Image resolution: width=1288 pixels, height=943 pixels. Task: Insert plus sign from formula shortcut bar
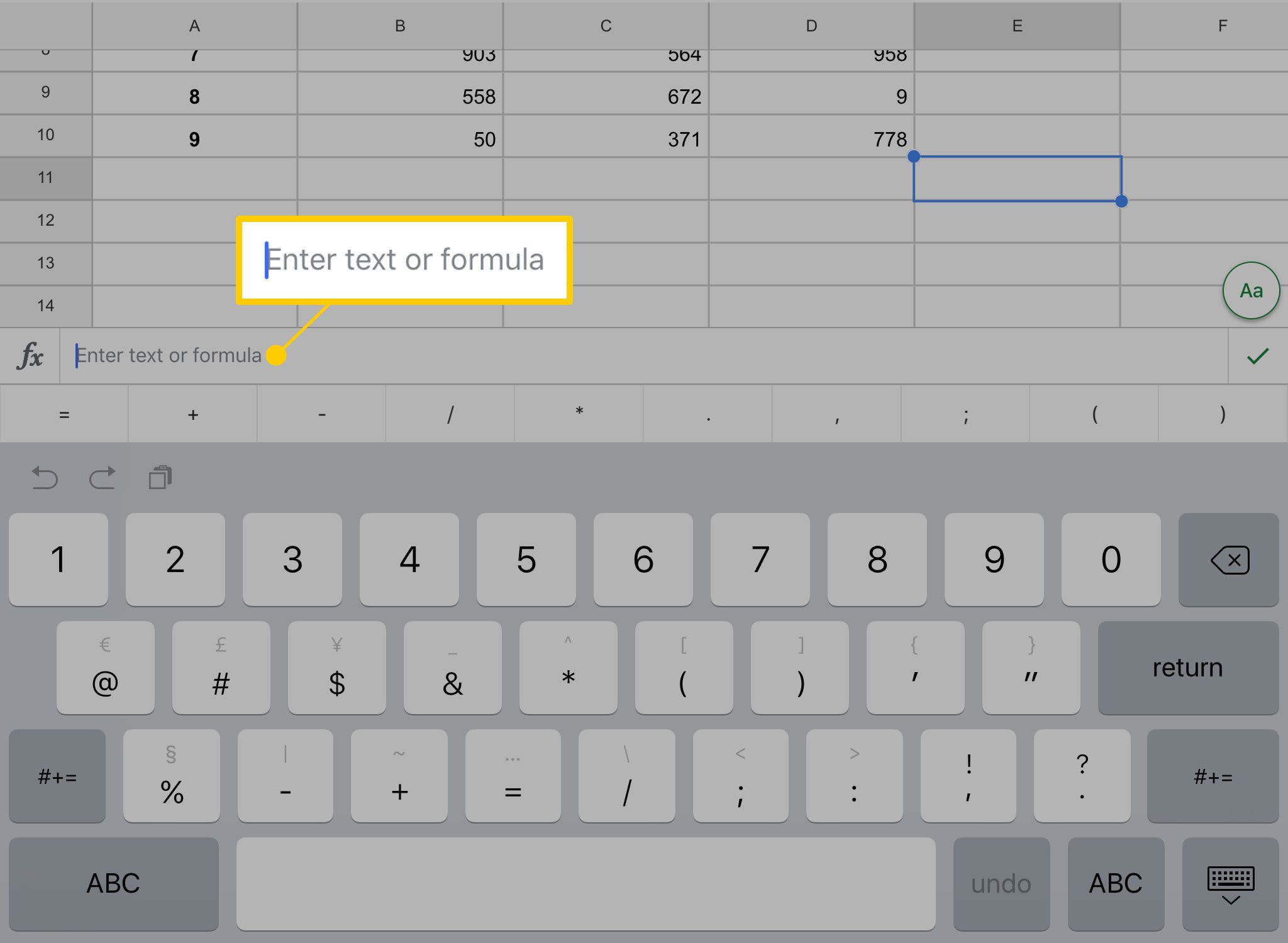pos(193,414)
